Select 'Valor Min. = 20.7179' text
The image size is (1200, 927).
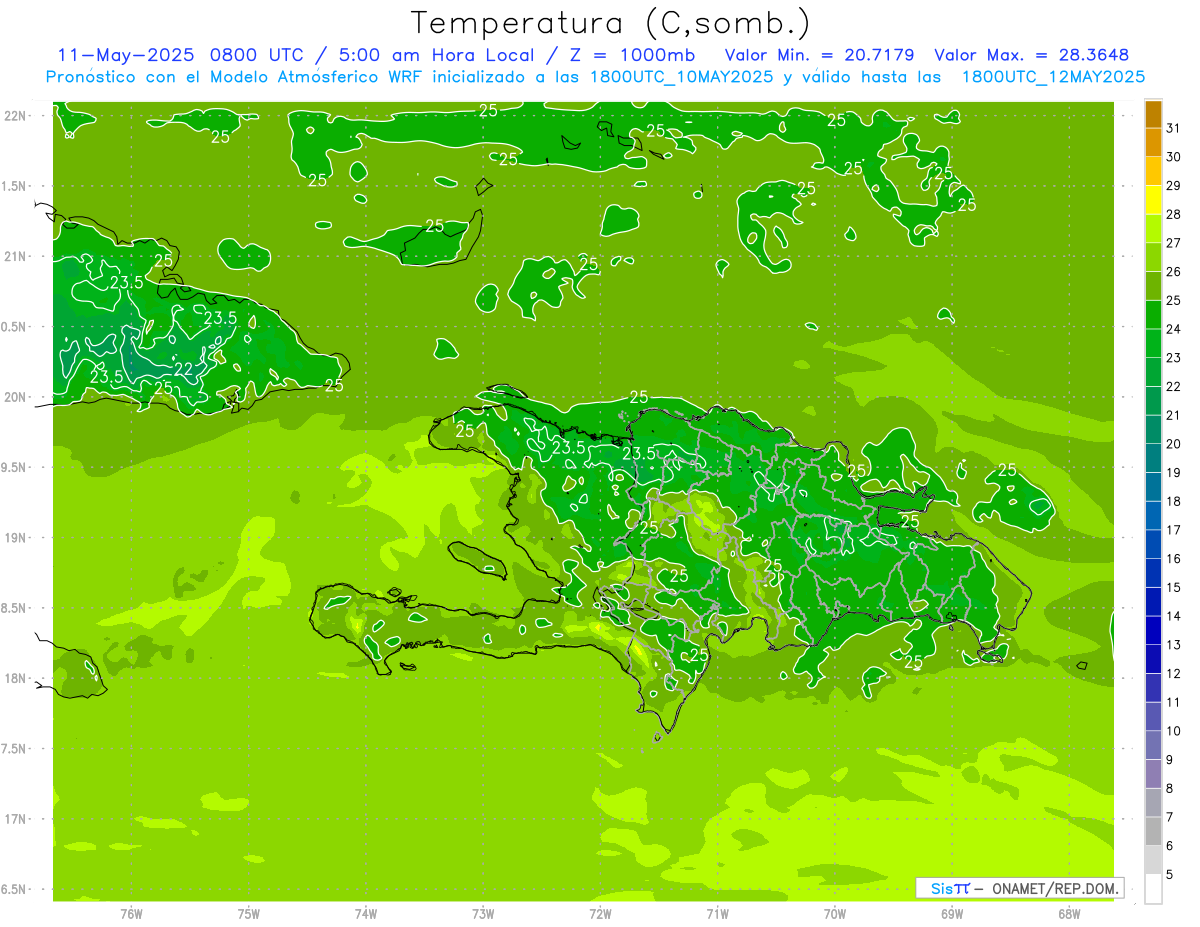[x=819, y=55]
